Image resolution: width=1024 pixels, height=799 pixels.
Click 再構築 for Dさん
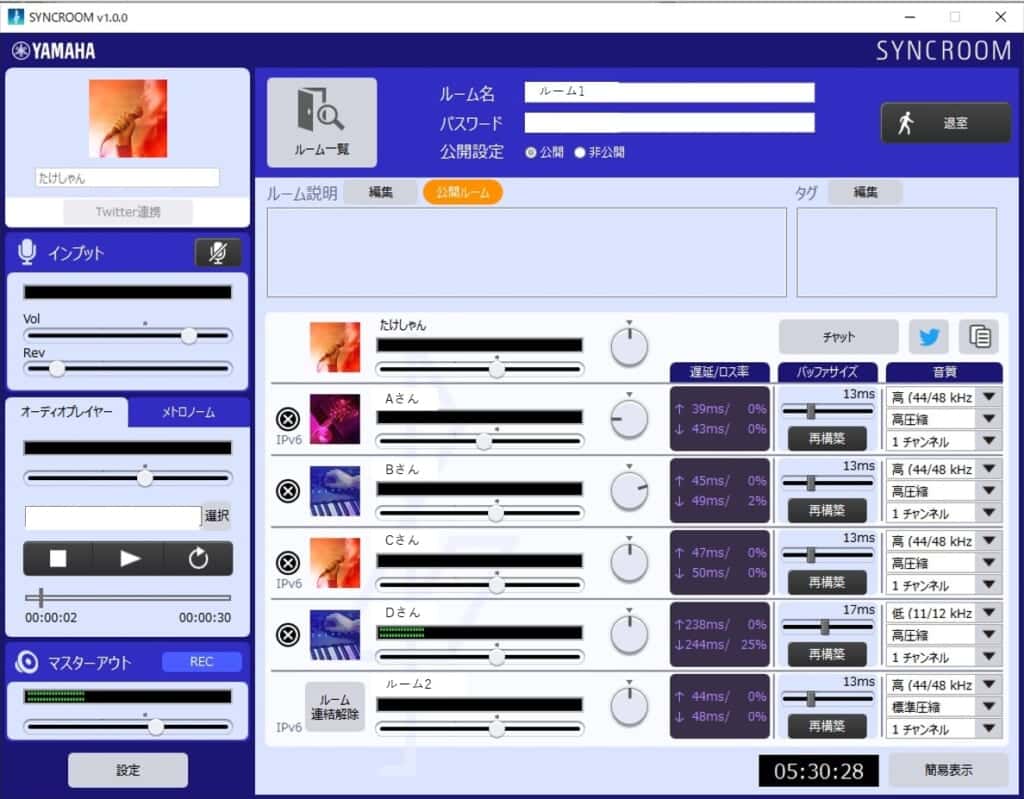tap(827, 654)
